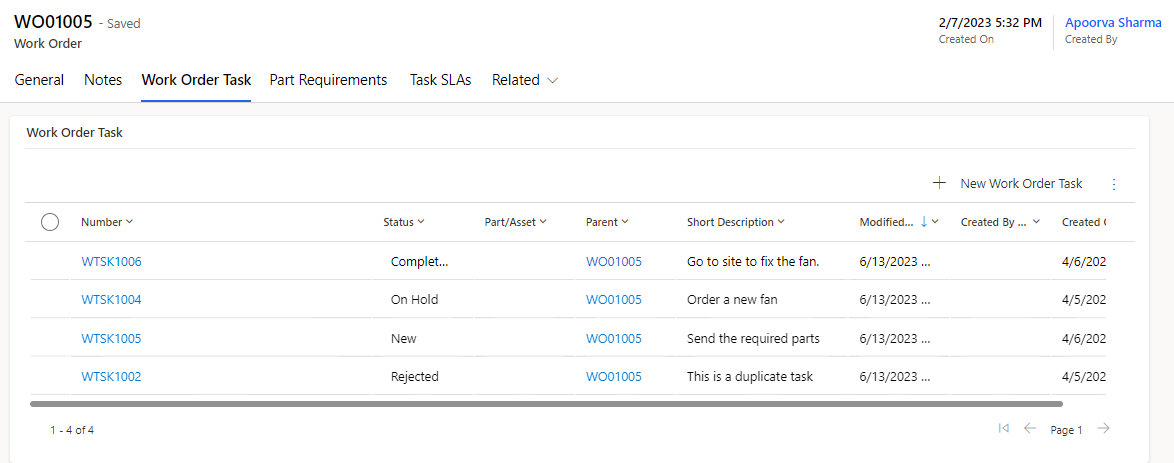
Task: Go to the first page arrow icon
Action: [x=1003, y=428]
